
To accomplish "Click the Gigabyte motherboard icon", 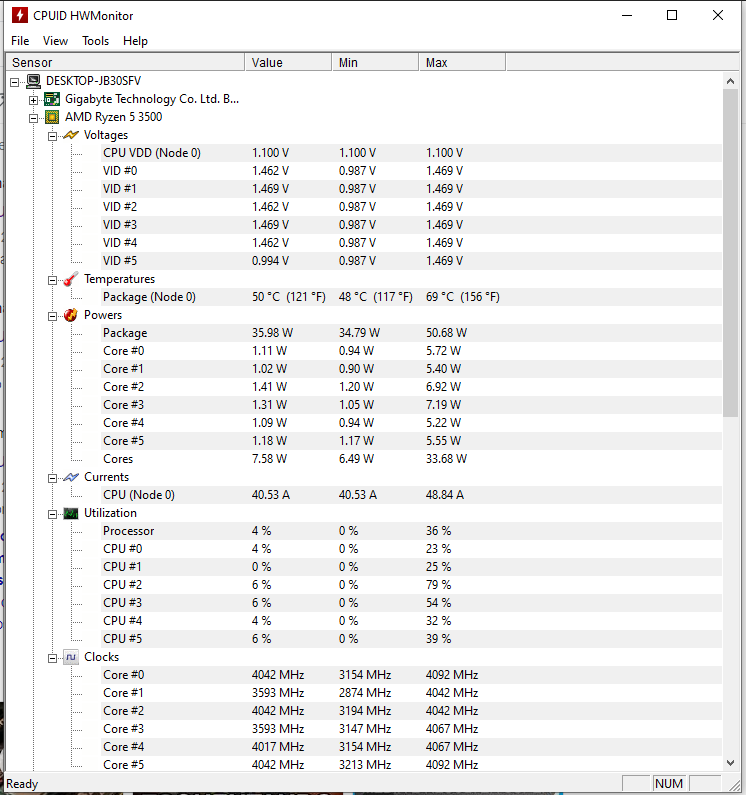I will 52,99.
